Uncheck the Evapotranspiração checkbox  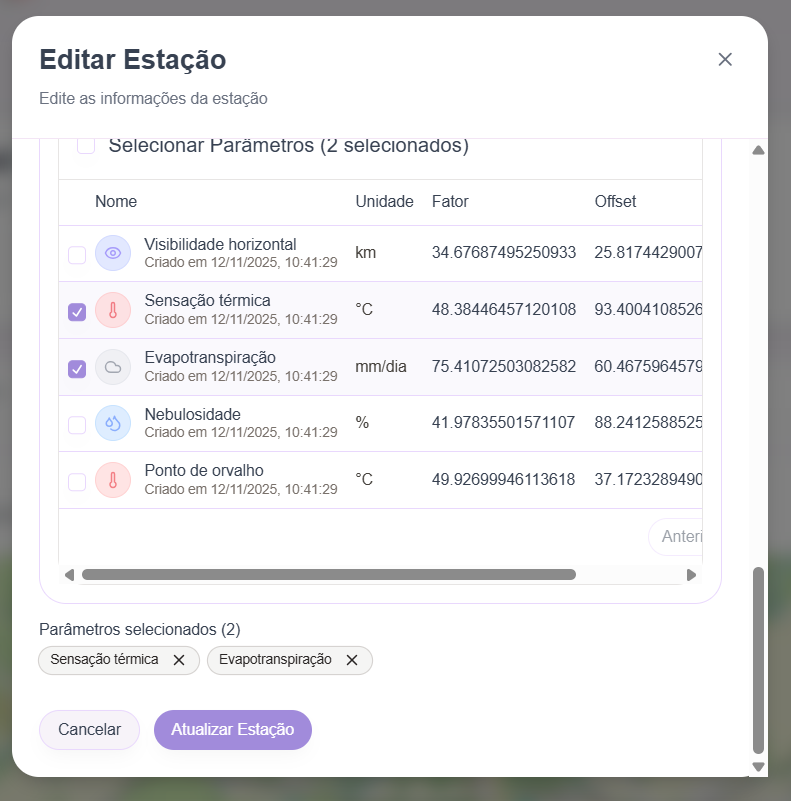pyautogui.click(x=77, y=369)
